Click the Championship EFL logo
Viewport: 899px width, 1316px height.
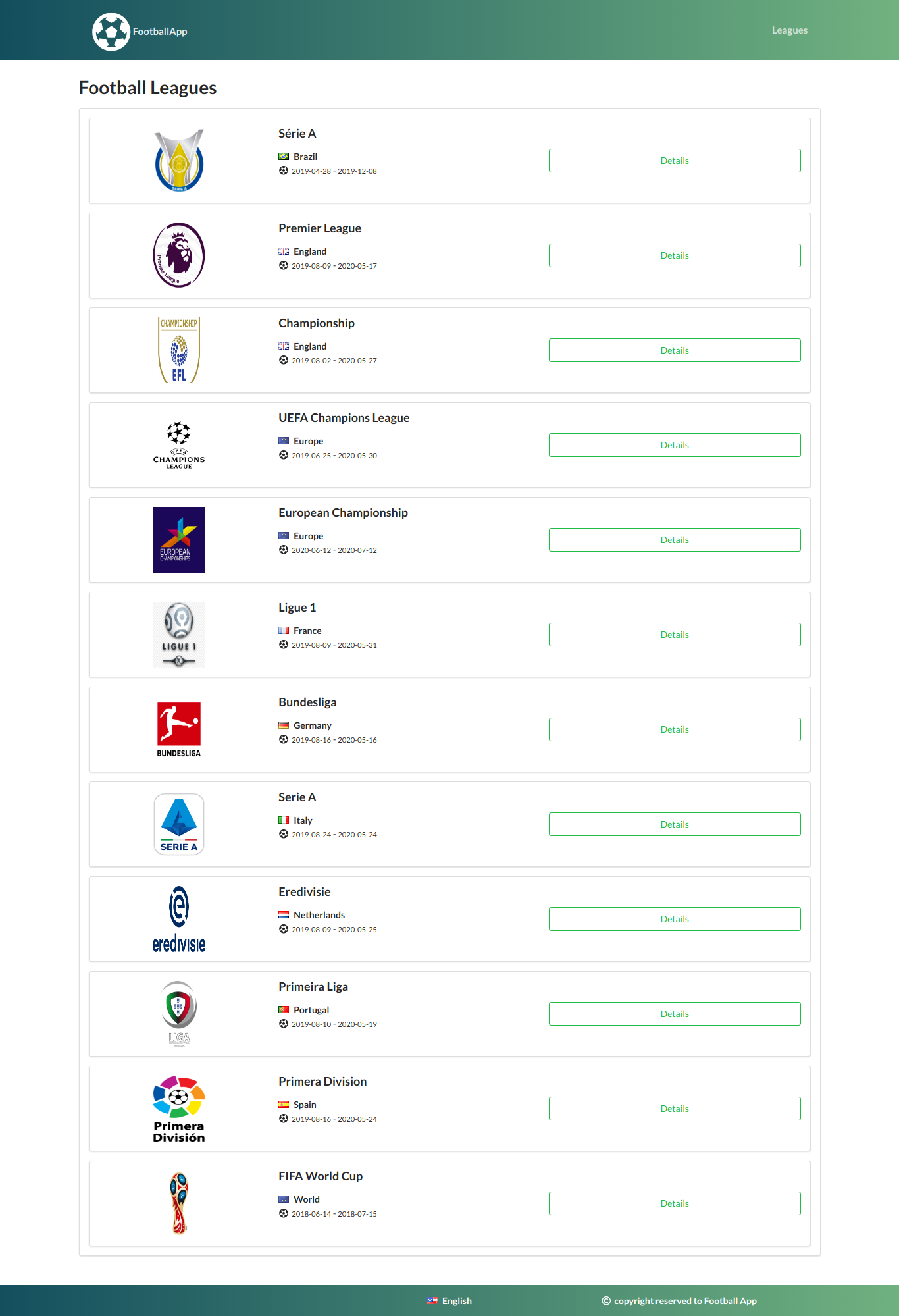coord(178,350)
